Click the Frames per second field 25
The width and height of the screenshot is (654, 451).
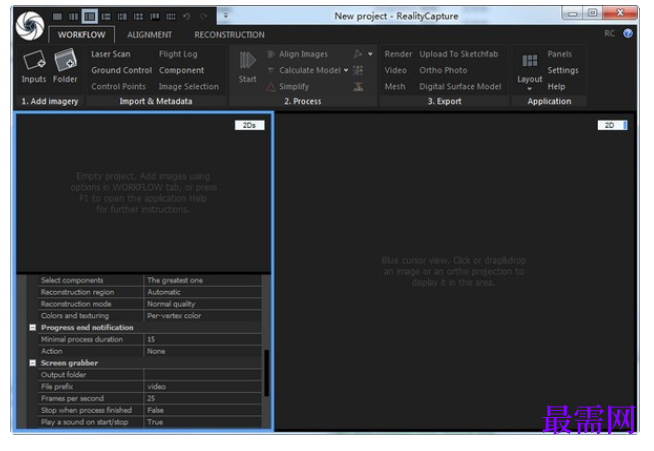click(203, 398)
